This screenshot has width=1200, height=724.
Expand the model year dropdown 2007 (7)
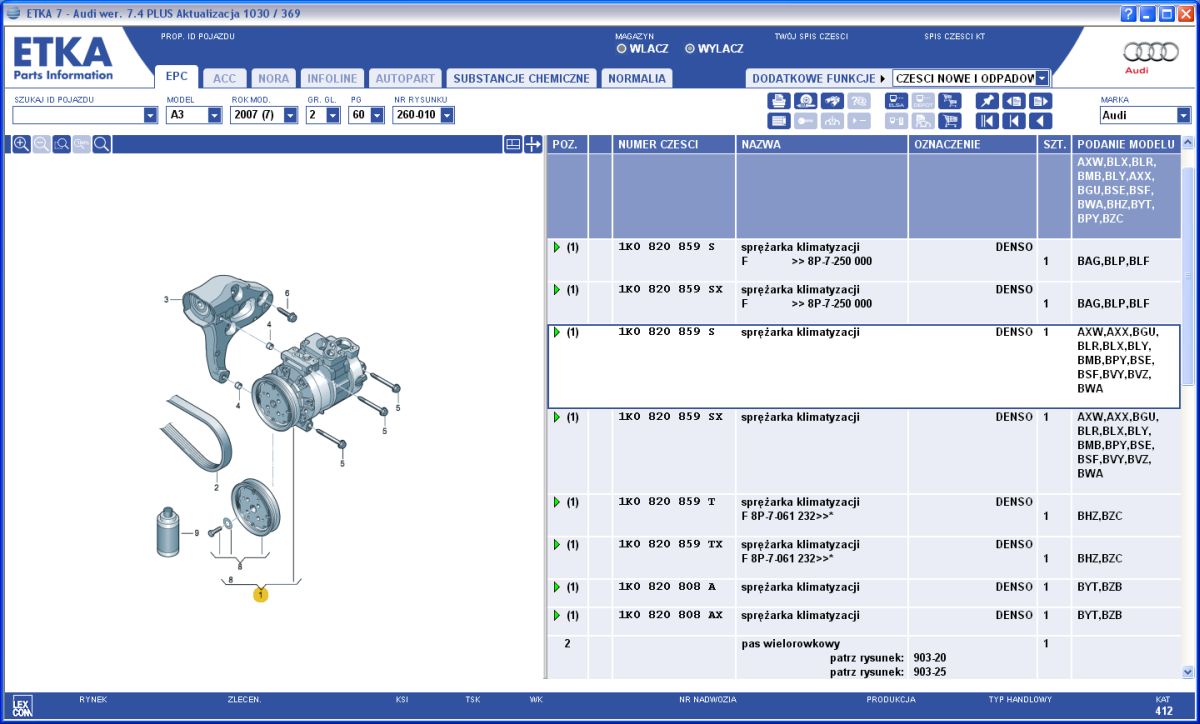coord(291,116)
